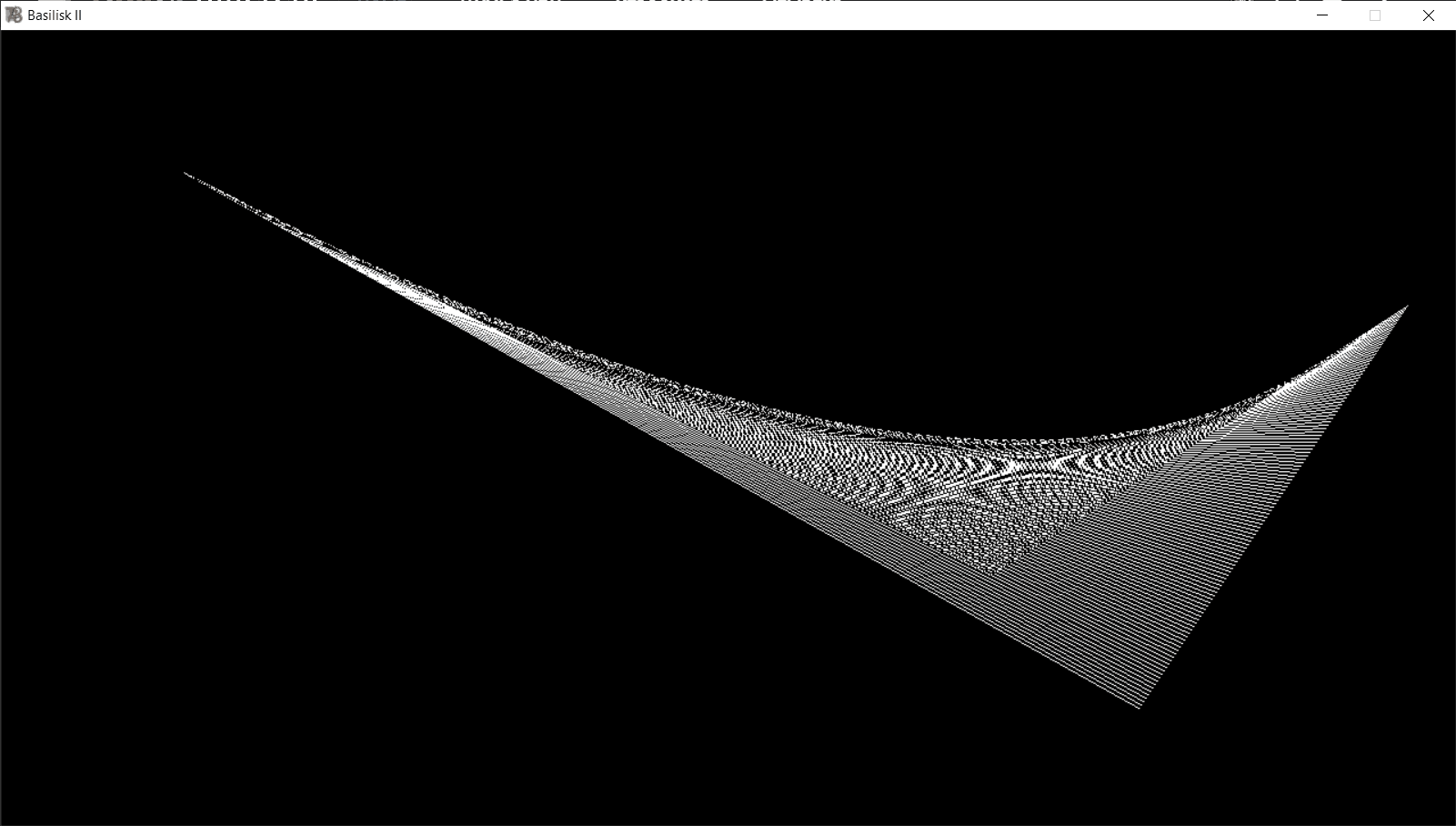Click the upper-right apex of the line fan
Image resolution: width=1456 pixels, height=826 pixels.
click(x=1406, y=307)
